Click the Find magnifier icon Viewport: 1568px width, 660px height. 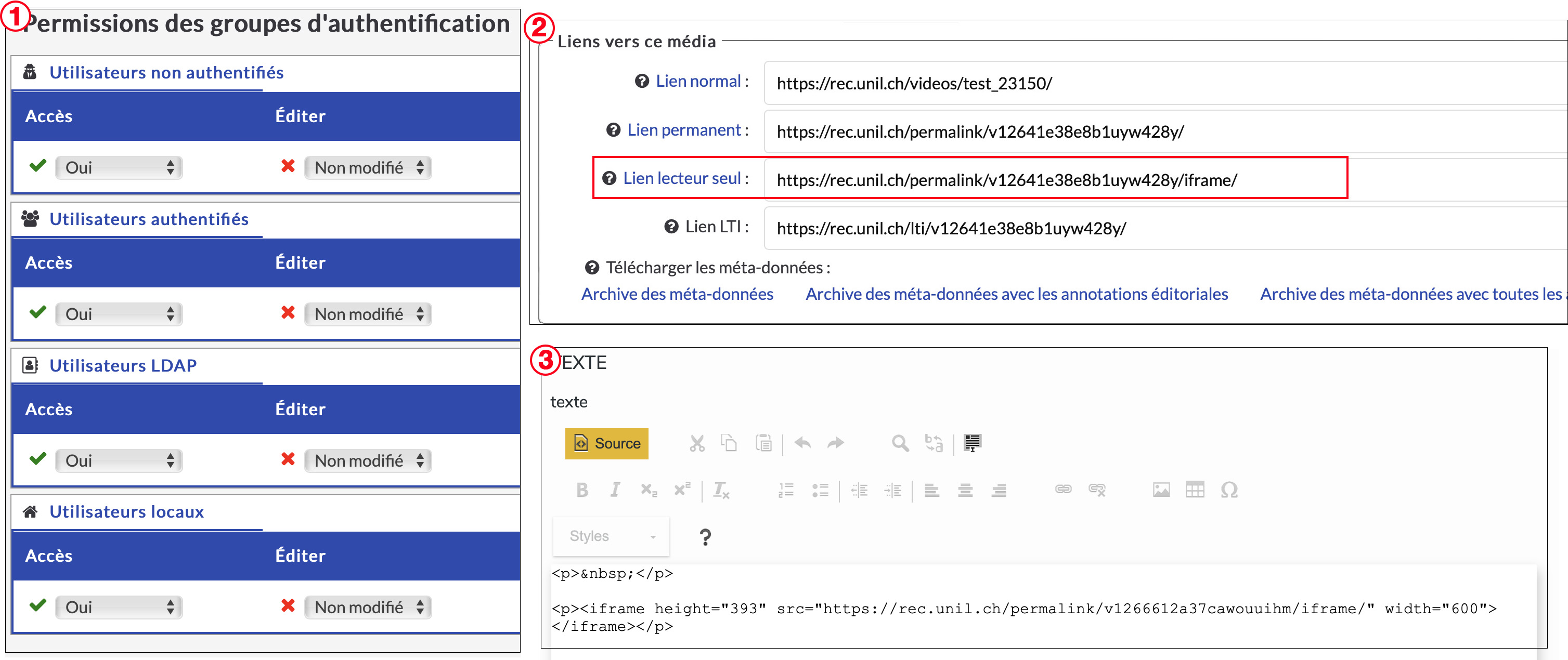(x=900, y=443)
